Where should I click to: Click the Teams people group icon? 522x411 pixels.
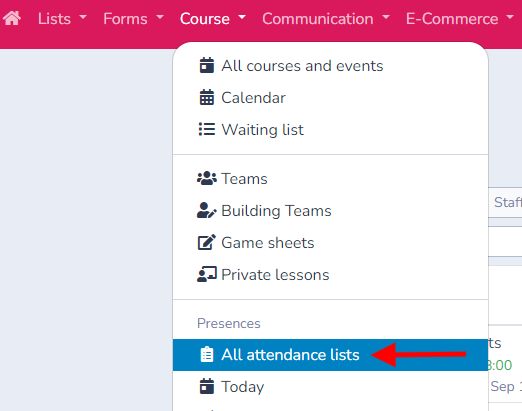pyautogui.click(x=207, y=178)
